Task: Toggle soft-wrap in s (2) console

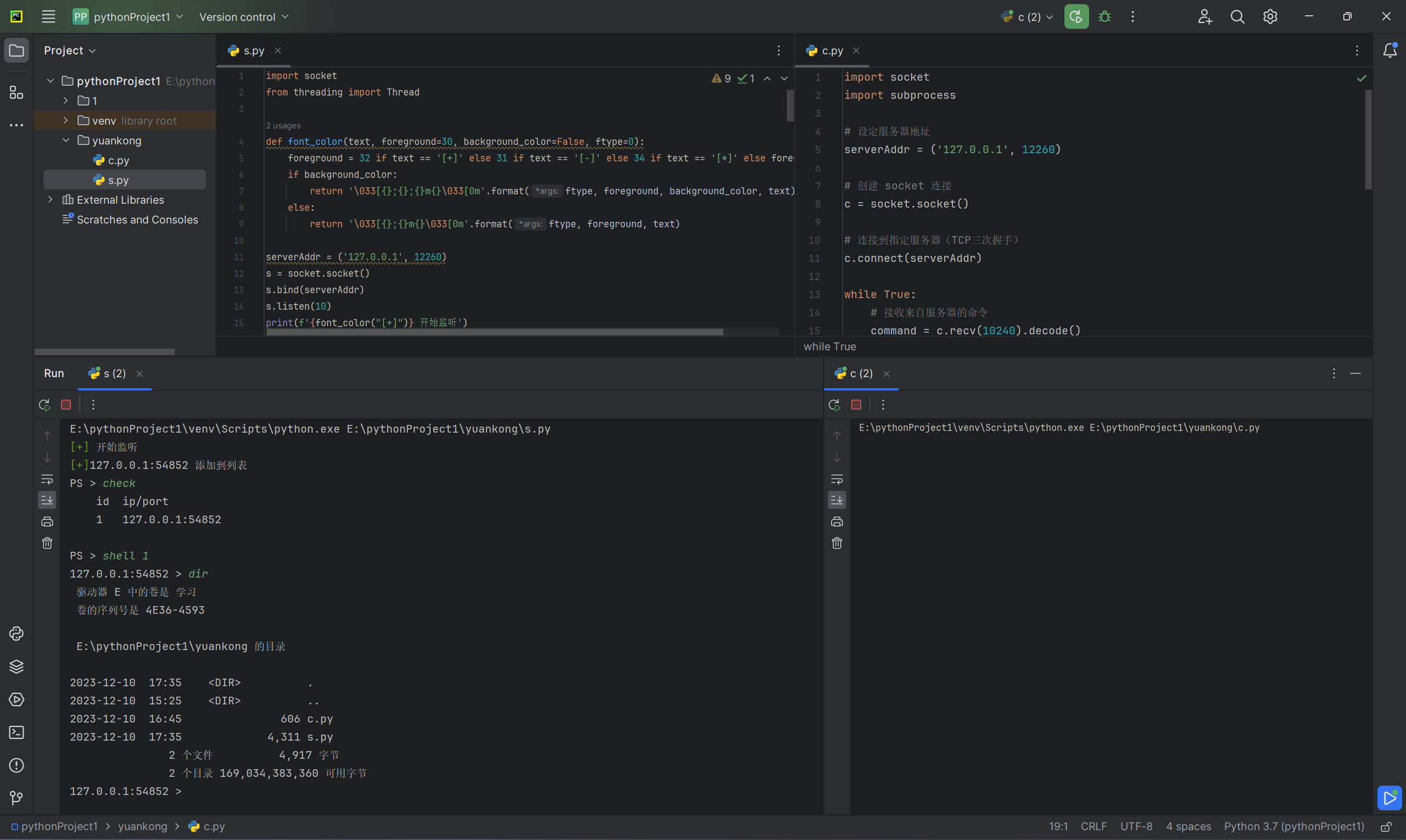Action: click(x=47, y=479)
